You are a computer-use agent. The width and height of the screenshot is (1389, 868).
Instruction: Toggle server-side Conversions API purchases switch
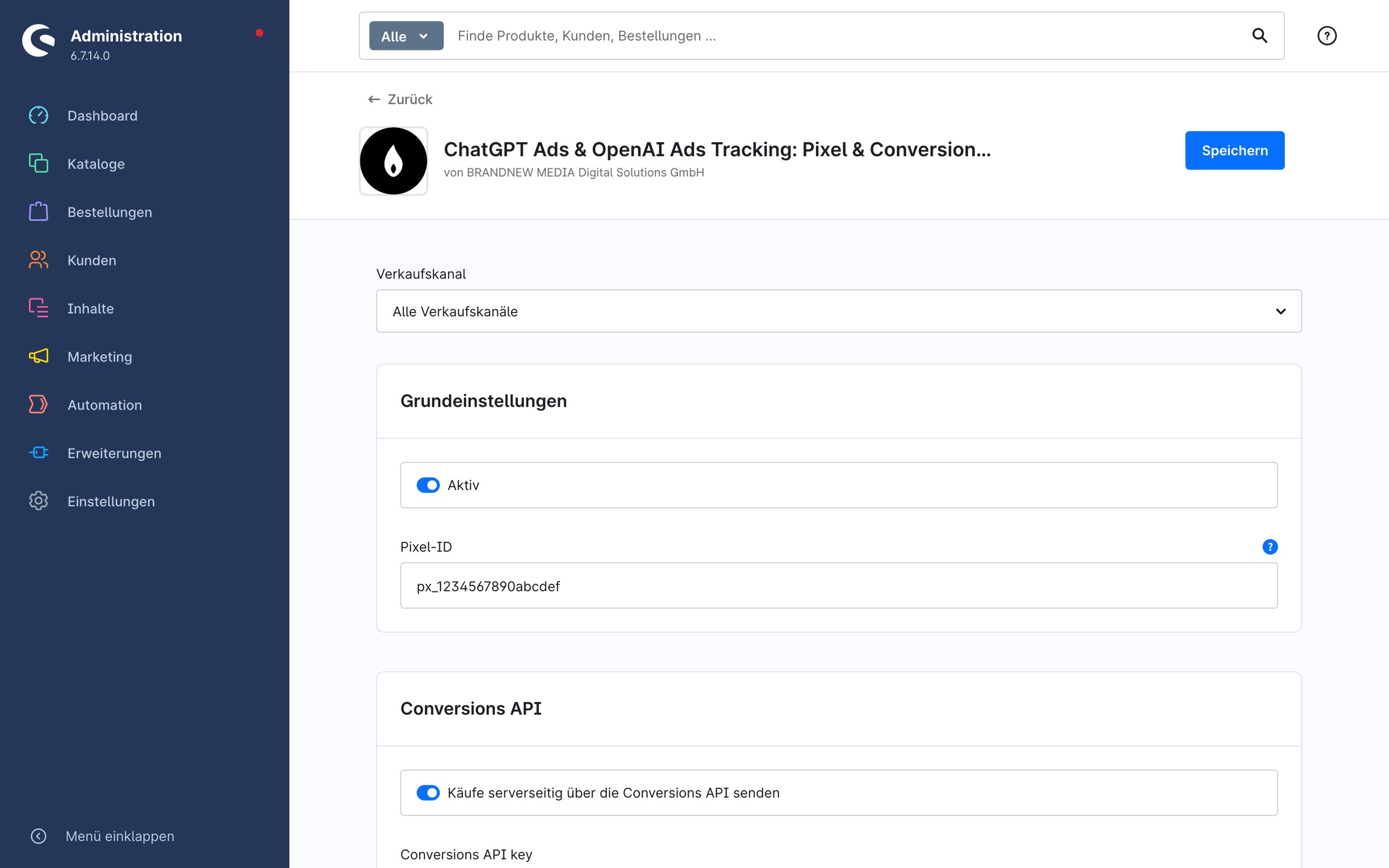[x=428, y=793]
